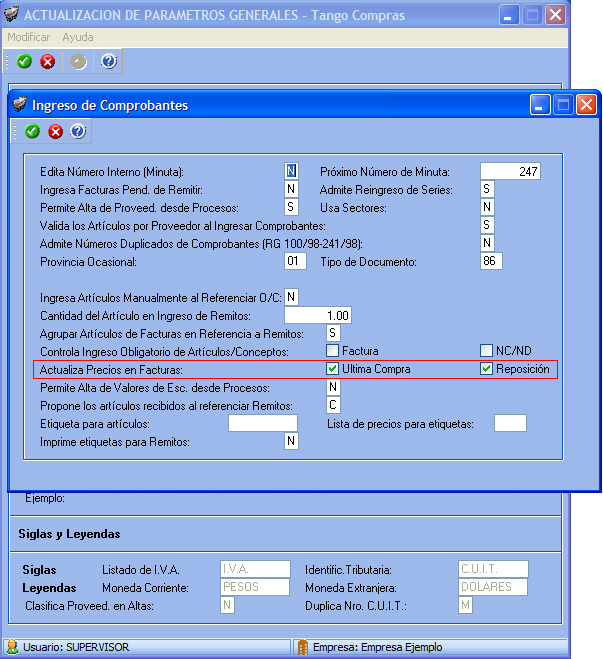Close the Tango Compras main window
The width and height of the screenshot is (603, 659).
coord(556,15)
